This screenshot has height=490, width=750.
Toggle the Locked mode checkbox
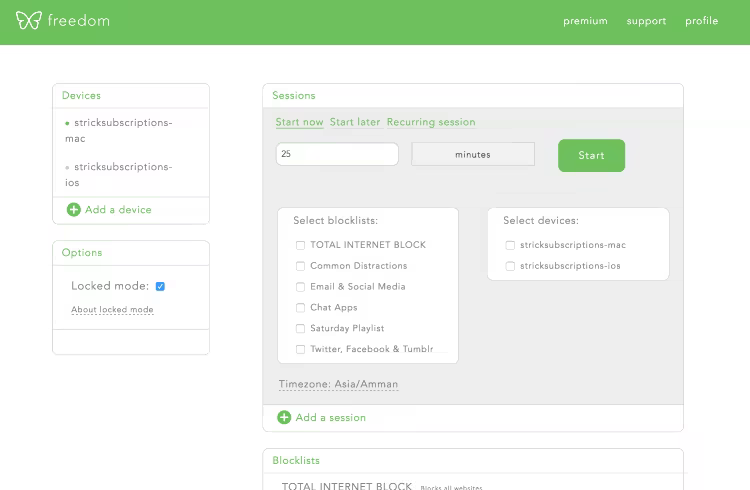(160, 286)
